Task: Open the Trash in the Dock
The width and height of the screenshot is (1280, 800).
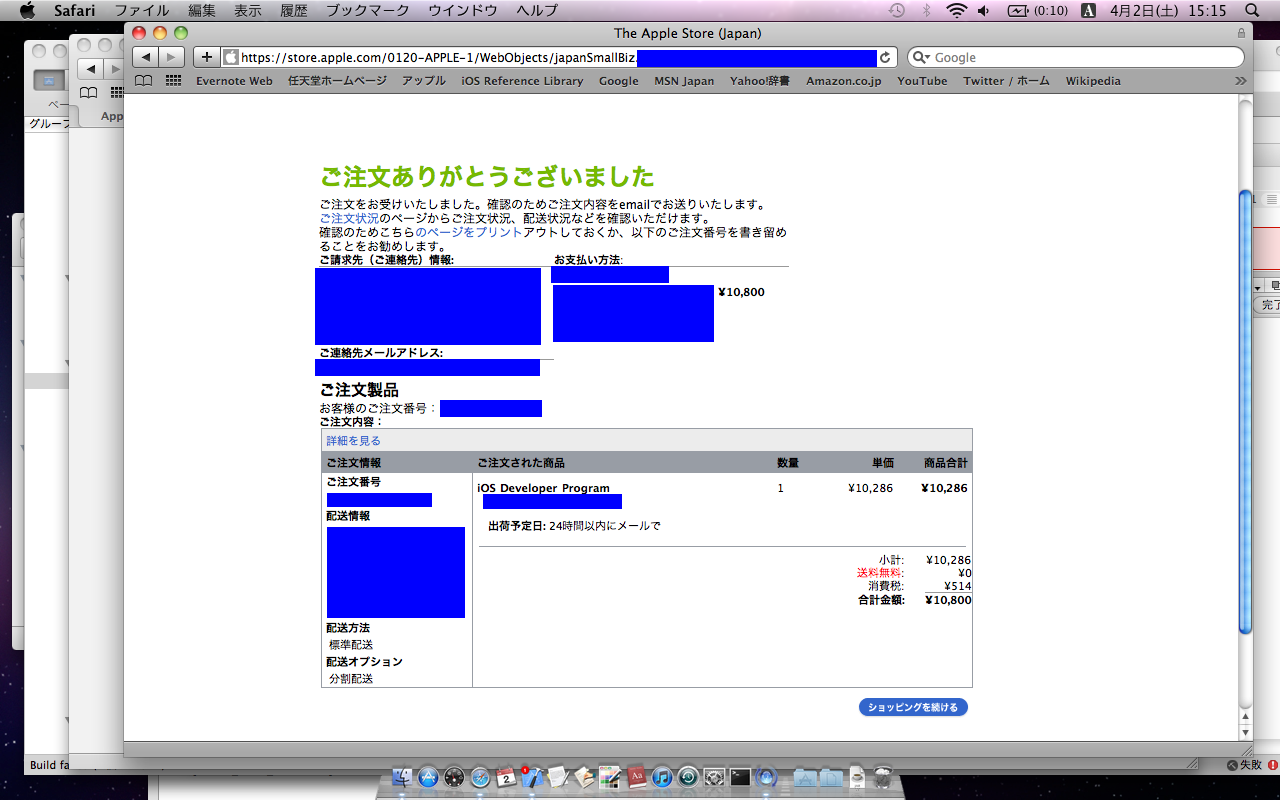Action: pyautogui.click(x=882, y=777)
